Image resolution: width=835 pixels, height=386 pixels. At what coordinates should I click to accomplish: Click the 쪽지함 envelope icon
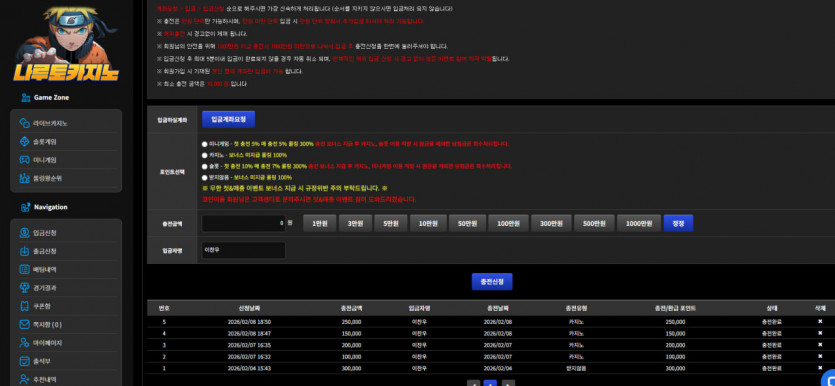click(x=24, y=324)
